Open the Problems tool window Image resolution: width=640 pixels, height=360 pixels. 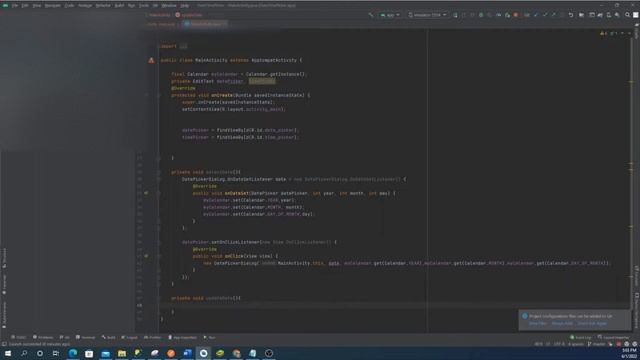pos(43,338)
